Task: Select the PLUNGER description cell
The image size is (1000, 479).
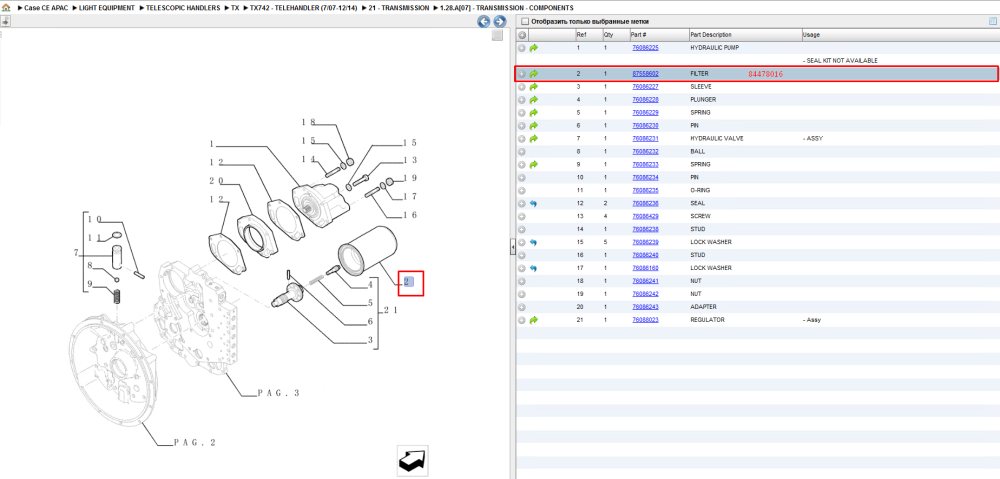Action: [x=703, y=99]
